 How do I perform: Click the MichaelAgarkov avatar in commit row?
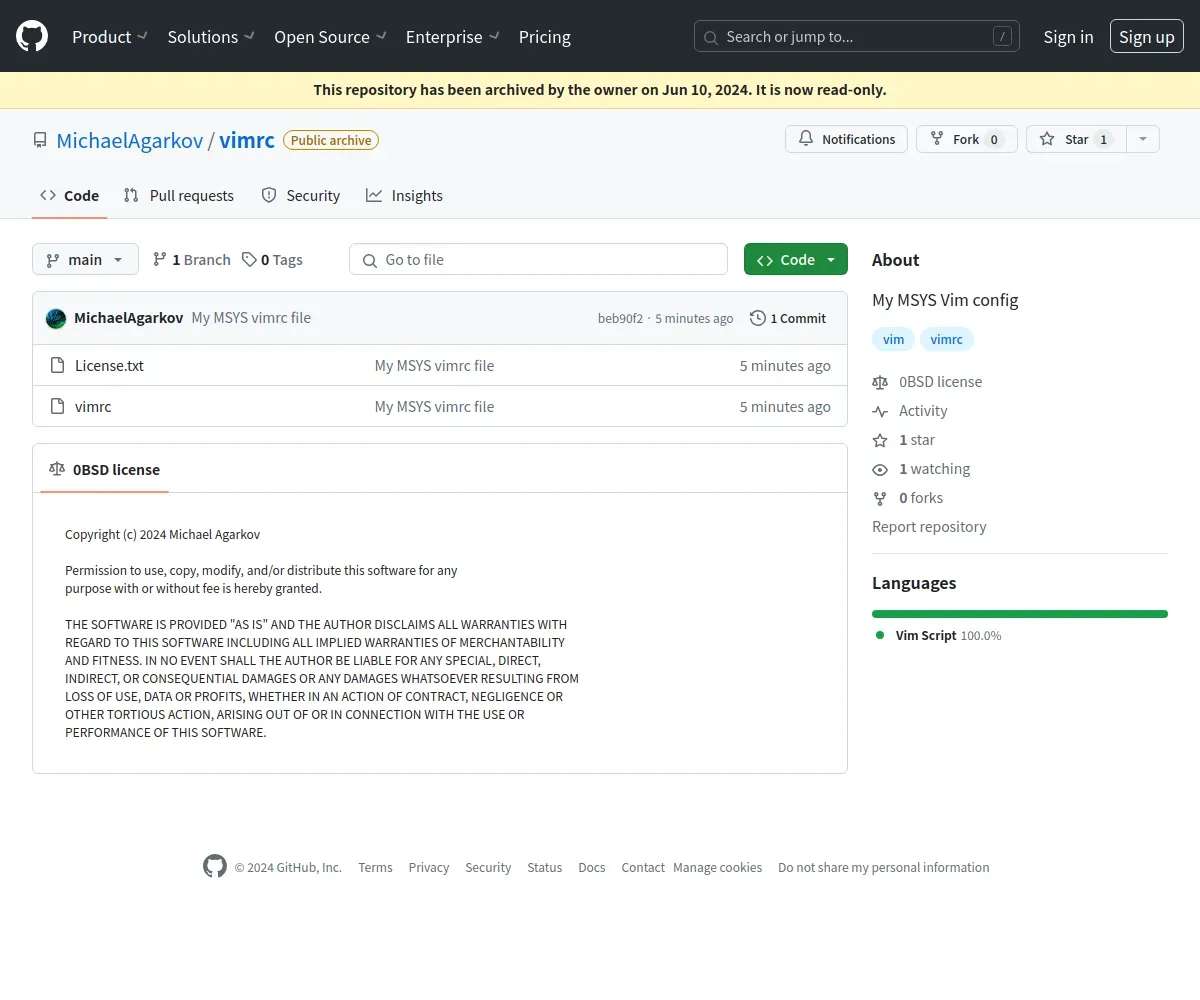coord(56,318)
